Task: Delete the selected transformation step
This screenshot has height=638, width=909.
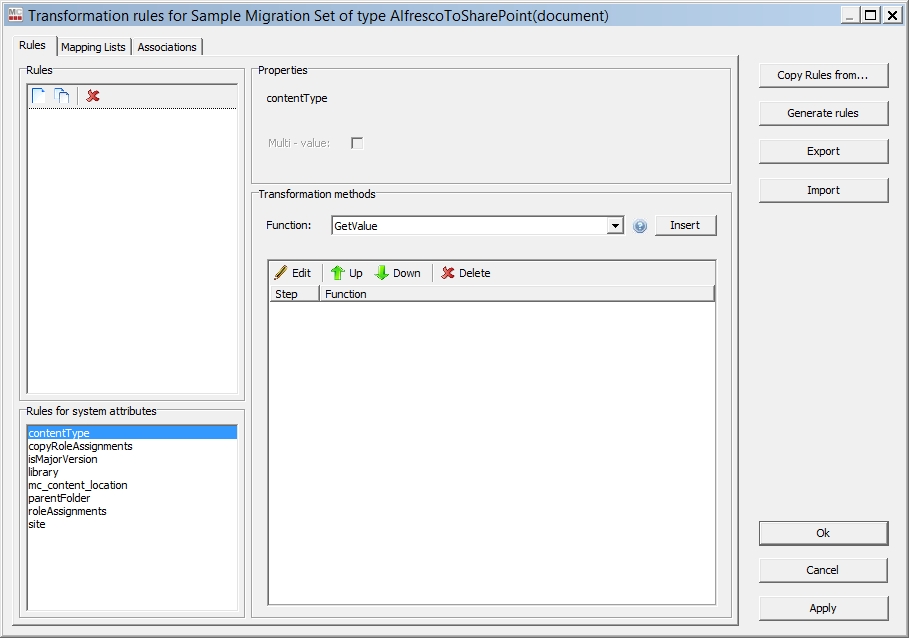Action: [466, 273]
